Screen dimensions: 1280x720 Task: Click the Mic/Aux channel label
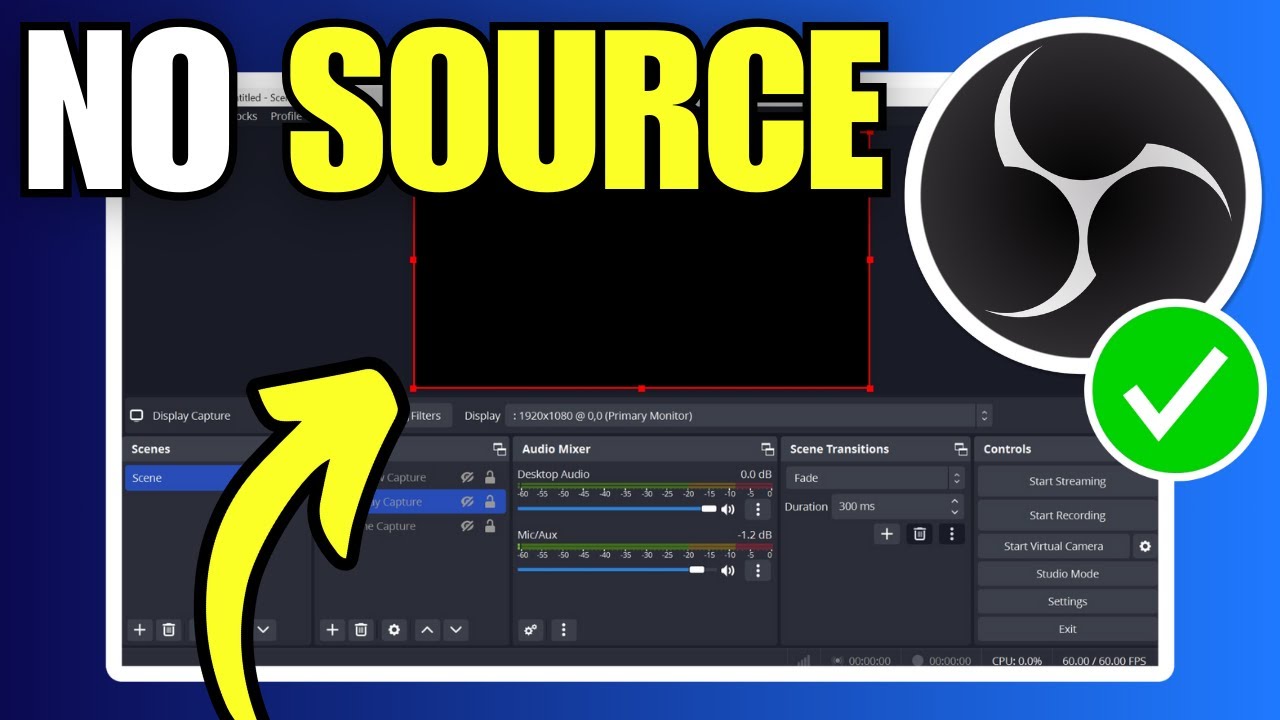pyautogui.click(x=538, y=535)
